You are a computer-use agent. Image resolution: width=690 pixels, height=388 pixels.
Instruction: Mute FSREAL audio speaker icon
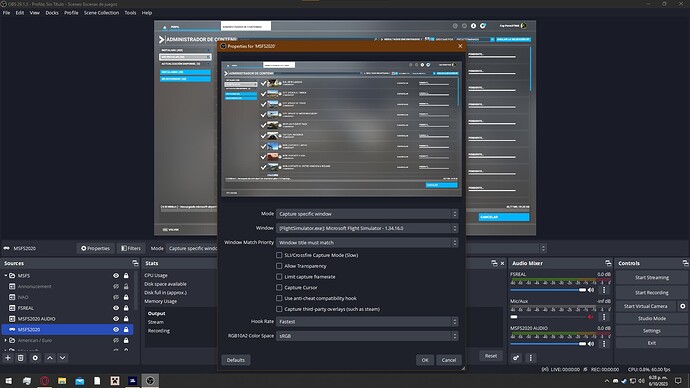tap(591, 290)
